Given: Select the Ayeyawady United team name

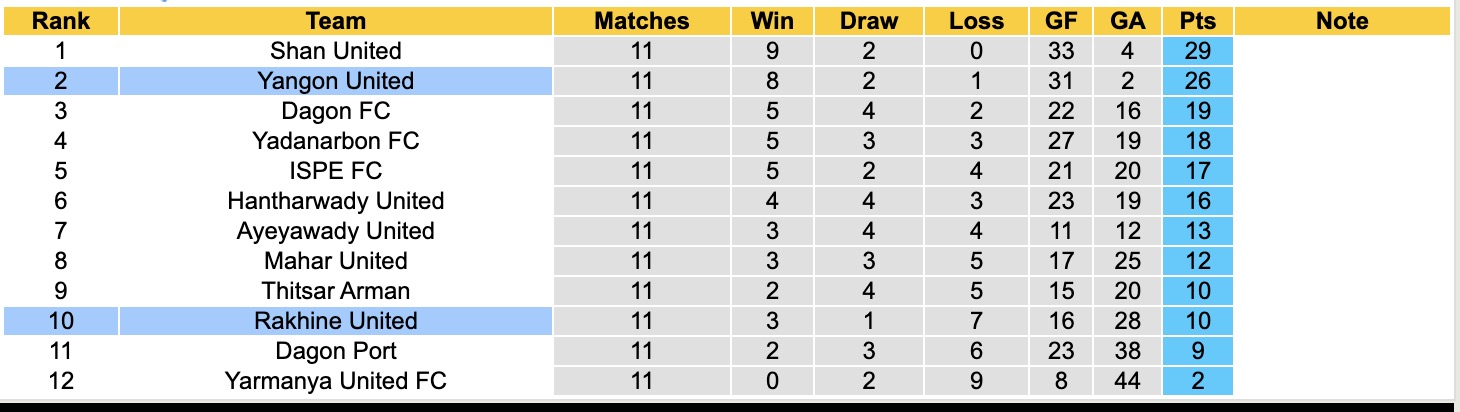Looking at the screenshot, I should coord(336,231).
